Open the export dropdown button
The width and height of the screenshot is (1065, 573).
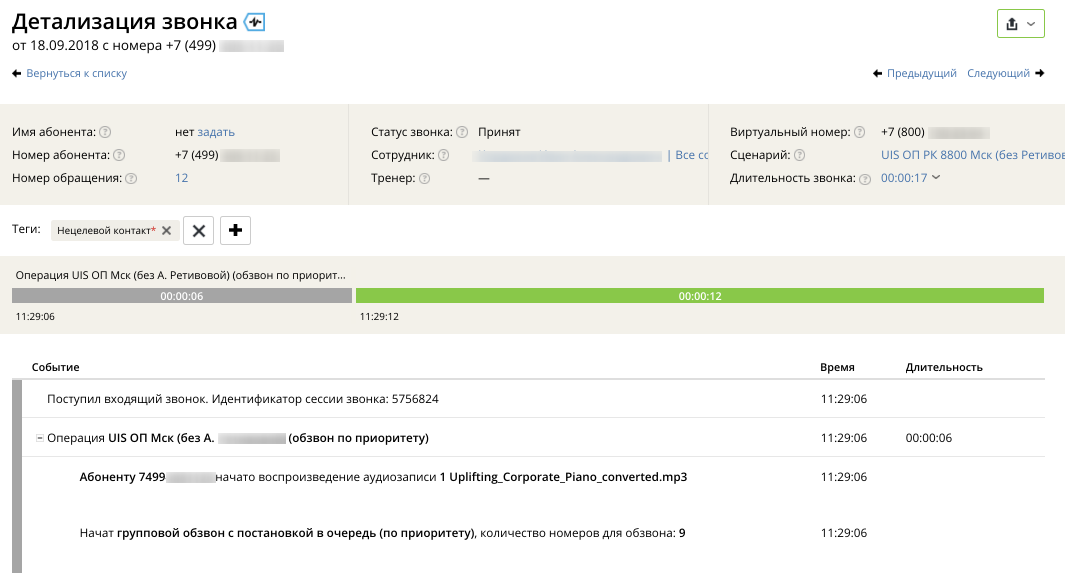coord(1020,24)
